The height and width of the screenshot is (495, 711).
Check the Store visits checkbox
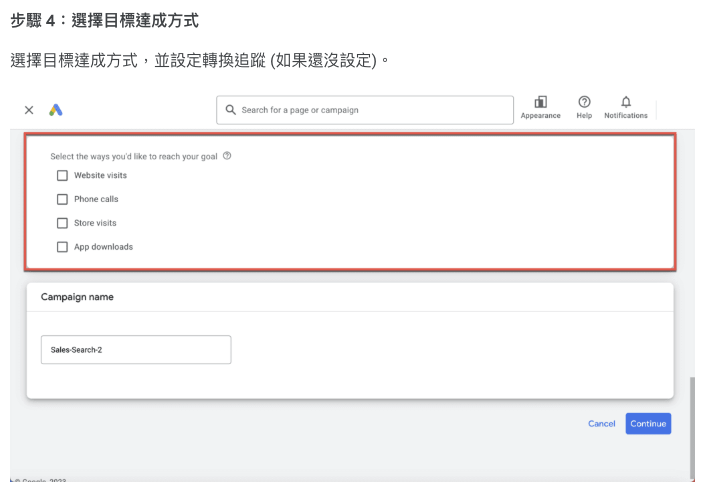pyautogui.click(x=62, y=223)
